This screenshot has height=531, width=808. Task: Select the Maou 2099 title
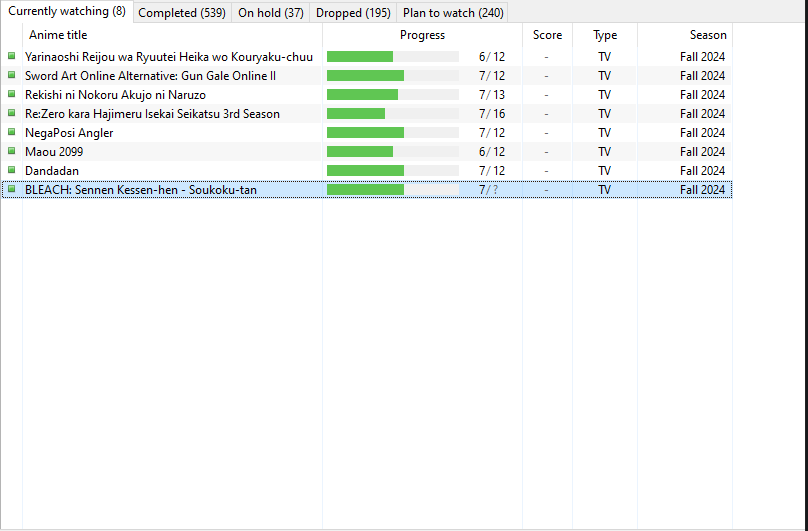(54, 152)
